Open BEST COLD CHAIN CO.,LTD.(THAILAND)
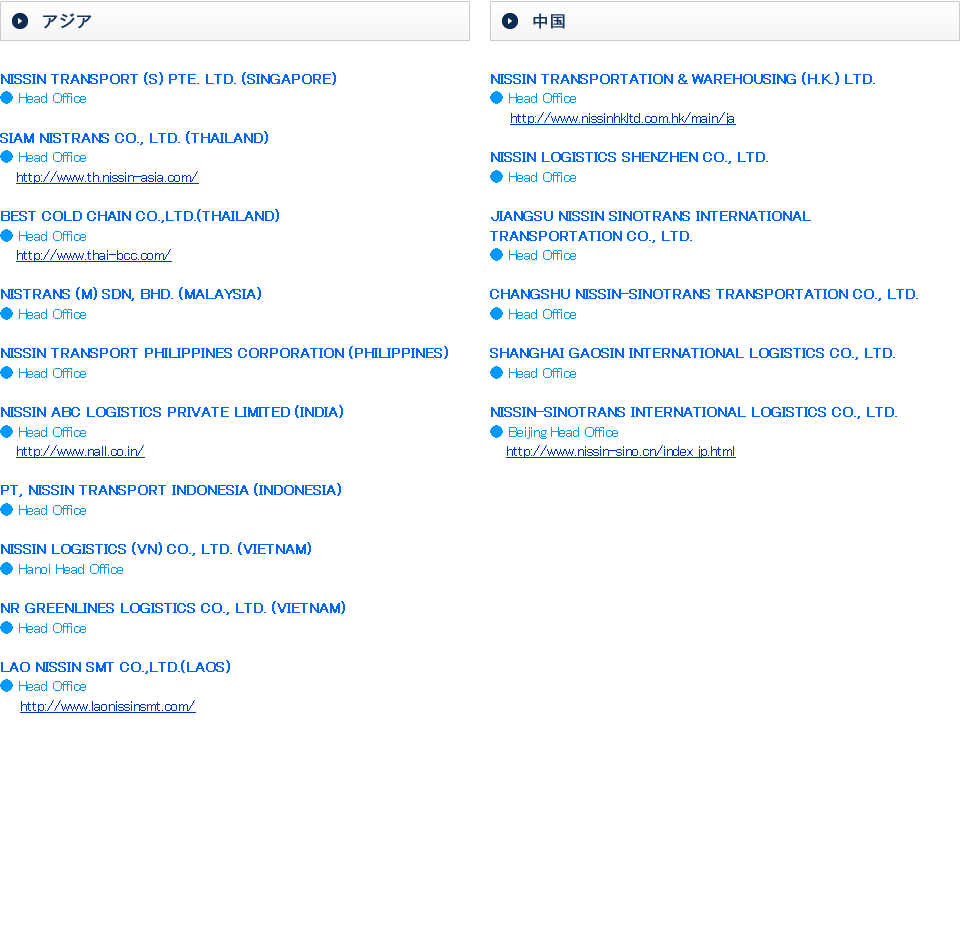Viewport: 960px width, 952px height. click(140, 216)
